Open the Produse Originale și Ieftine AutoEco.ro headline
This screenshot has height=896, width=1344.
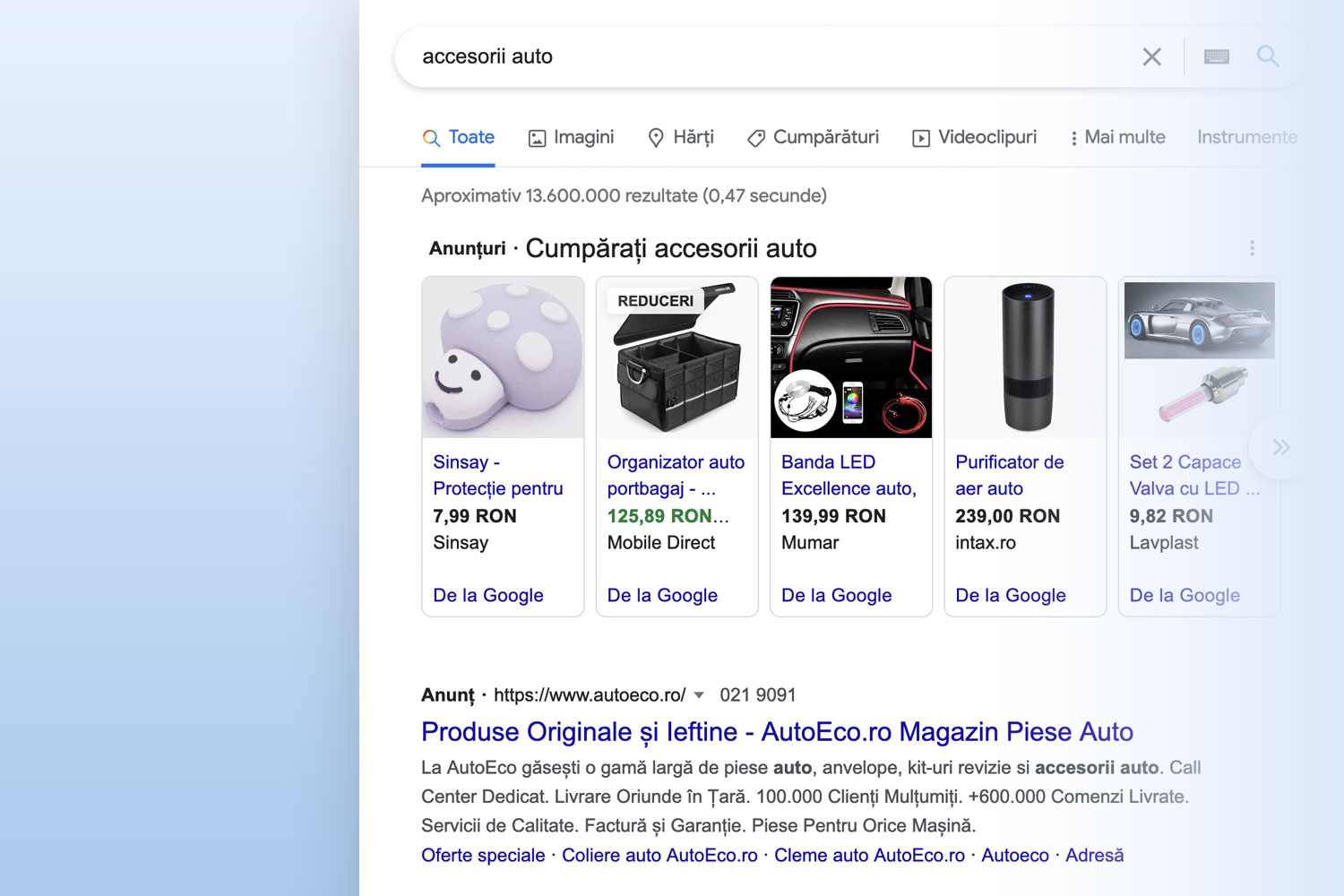click(x=777, y=732)
